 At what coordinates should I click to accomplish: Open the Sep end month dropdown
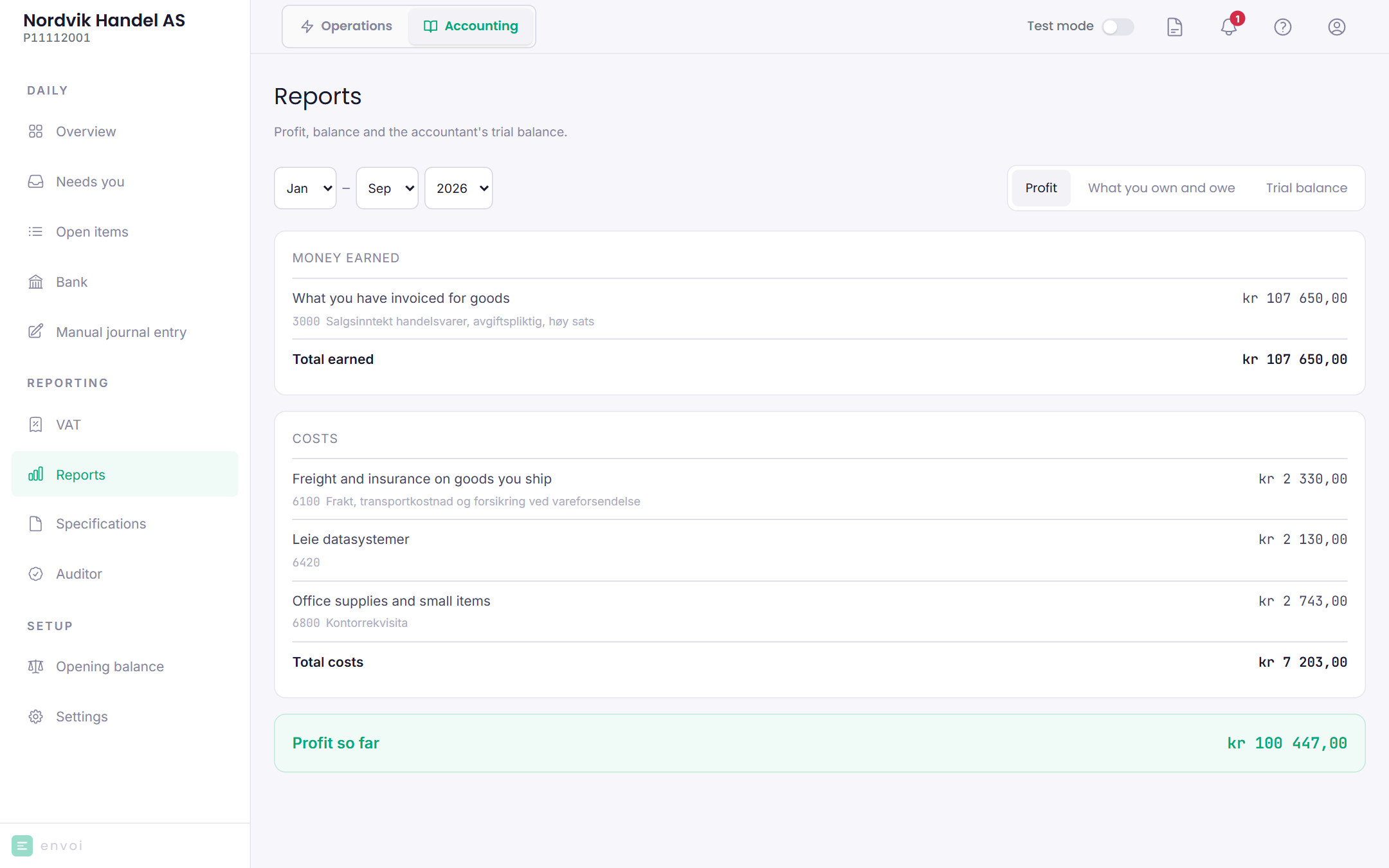(x=387, y=188)
